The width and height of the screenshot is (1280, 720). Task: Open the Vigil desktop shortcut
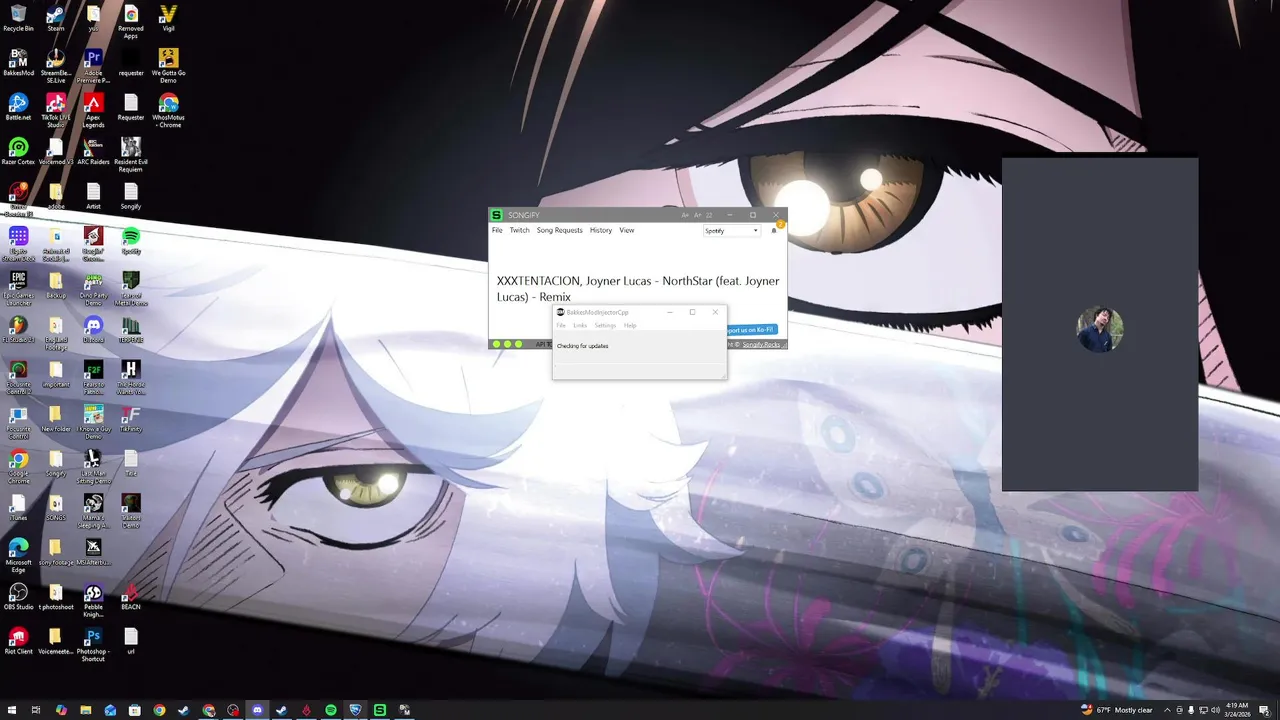[168, 19]
